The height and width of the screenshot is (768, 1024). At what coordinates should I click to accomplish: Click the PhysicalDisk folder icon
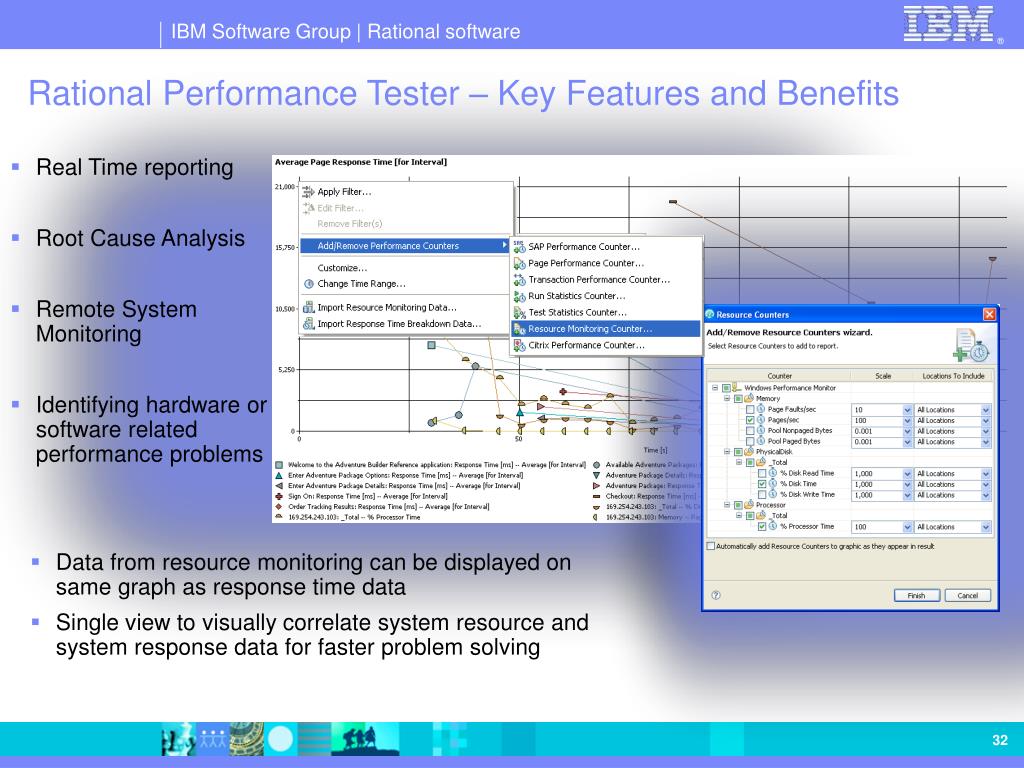(749, 451)
